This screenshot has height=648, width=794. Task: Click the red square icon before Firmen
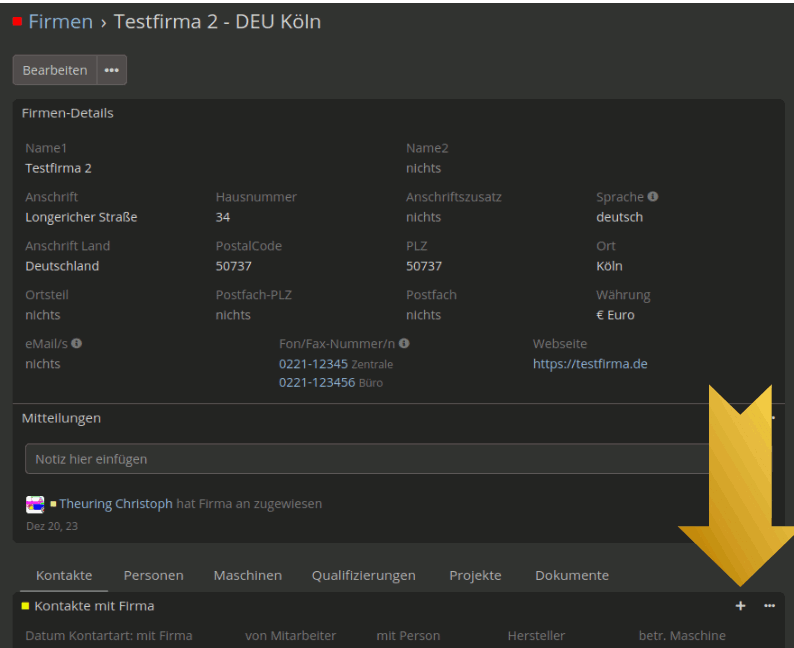click(17, 21)
